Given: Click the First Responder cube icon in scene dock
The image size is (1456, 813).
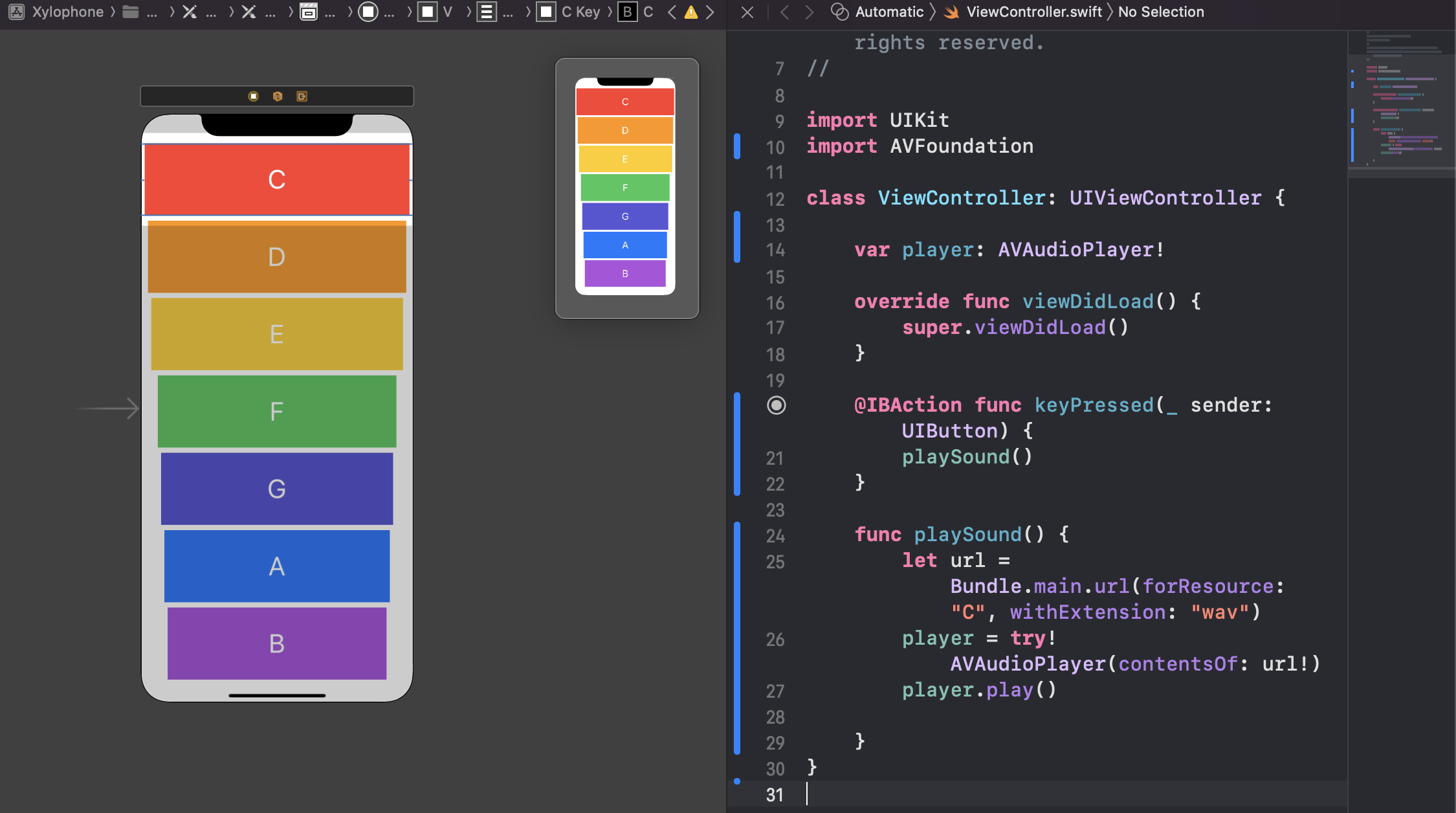Looking at the screenshot, I should (278, 96).
